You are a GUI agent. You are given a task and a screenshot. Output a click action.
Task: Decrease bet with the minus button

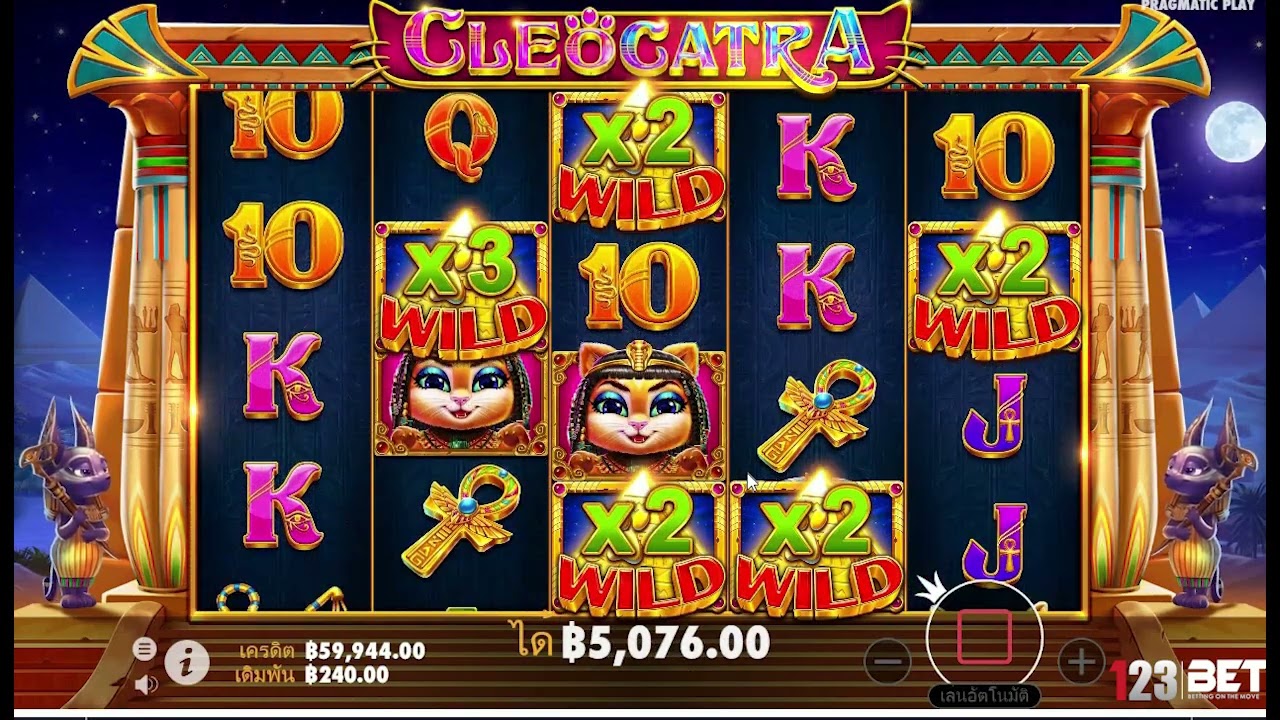click(888, 661)
